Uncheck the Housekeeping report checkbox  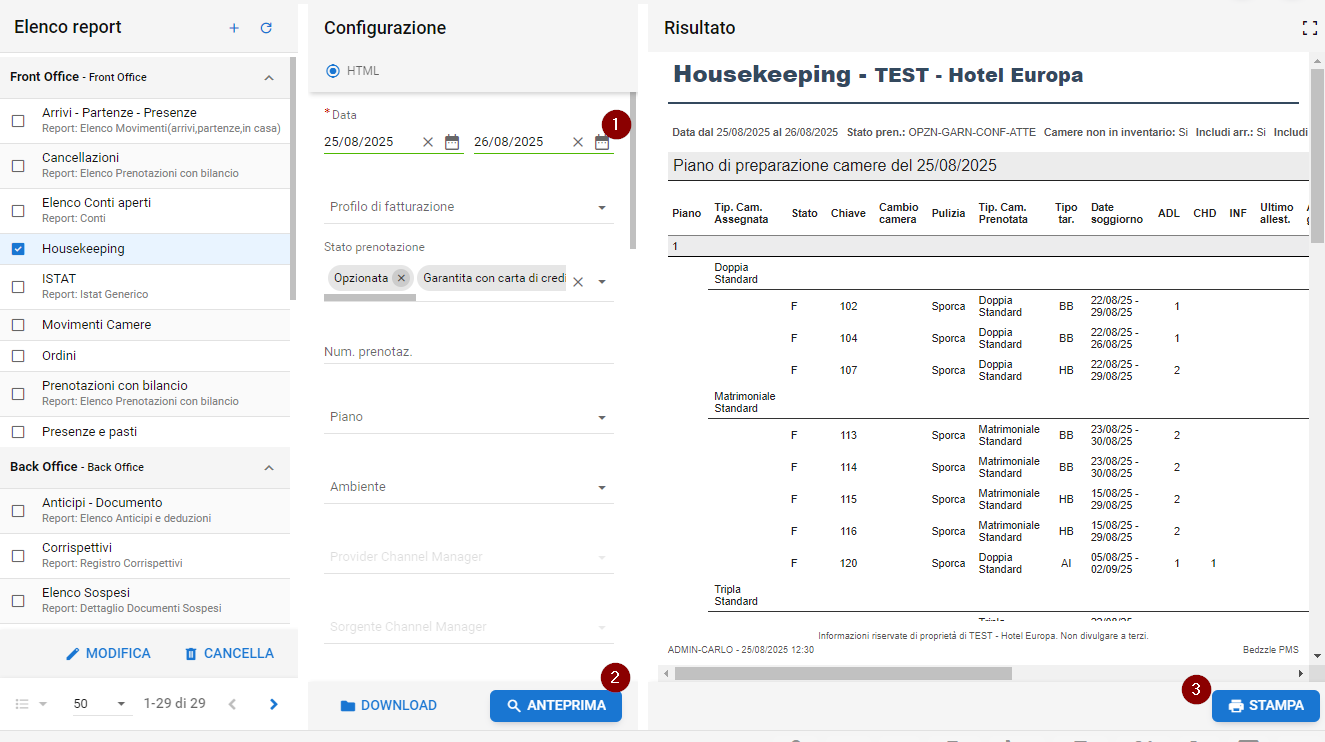(x=18, y=249)
